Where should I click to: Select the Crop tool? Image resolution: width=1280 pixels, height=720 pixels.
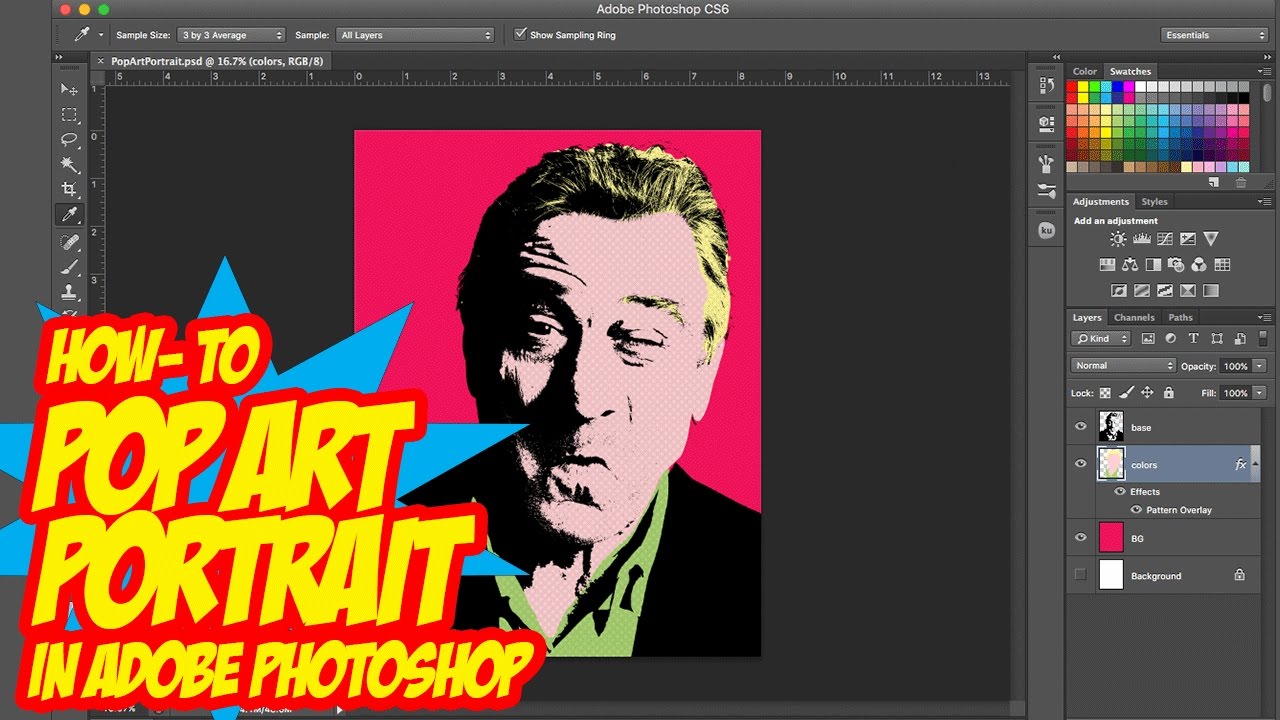pyautogui.click(x=69, y=190)
